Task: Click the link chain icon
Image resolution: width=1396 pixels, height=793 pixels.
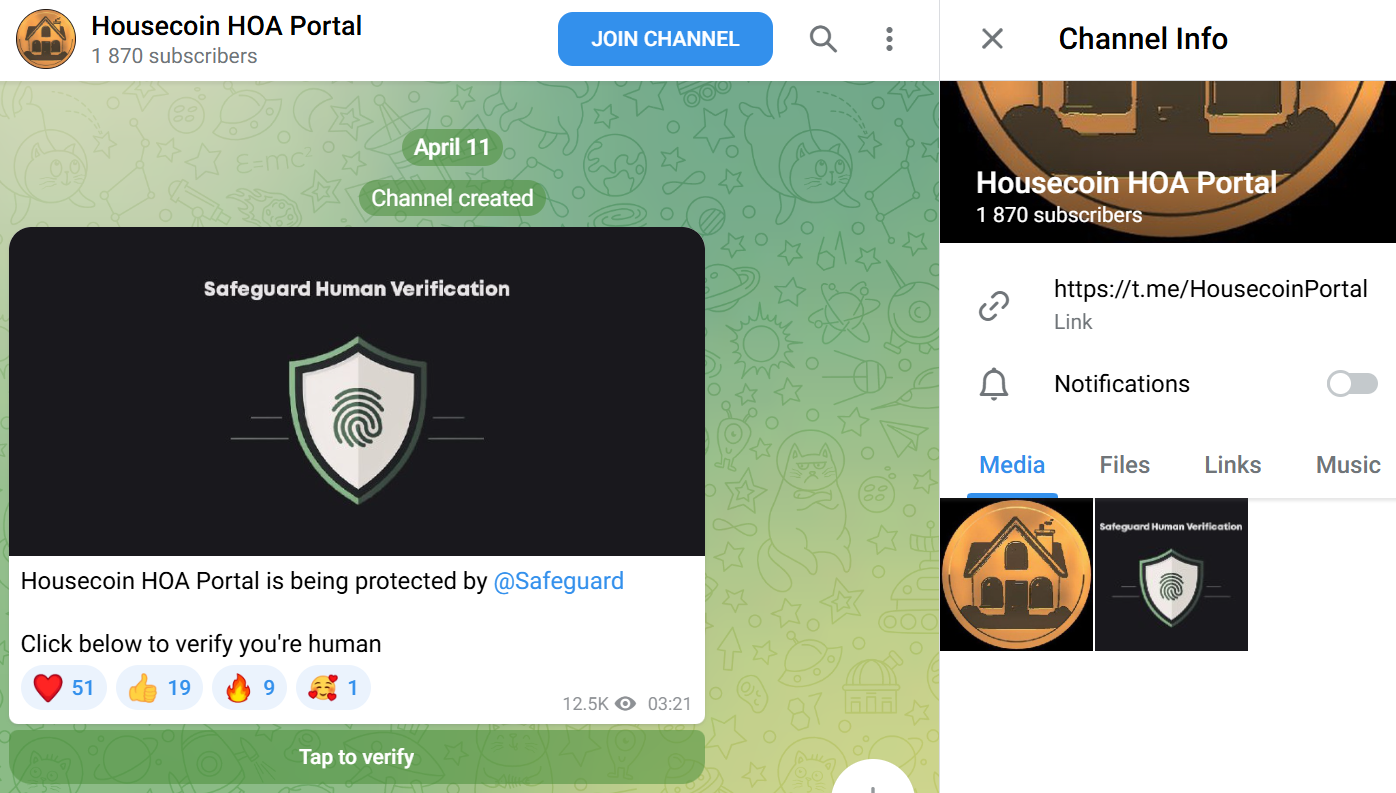Action: pos(993,305)
